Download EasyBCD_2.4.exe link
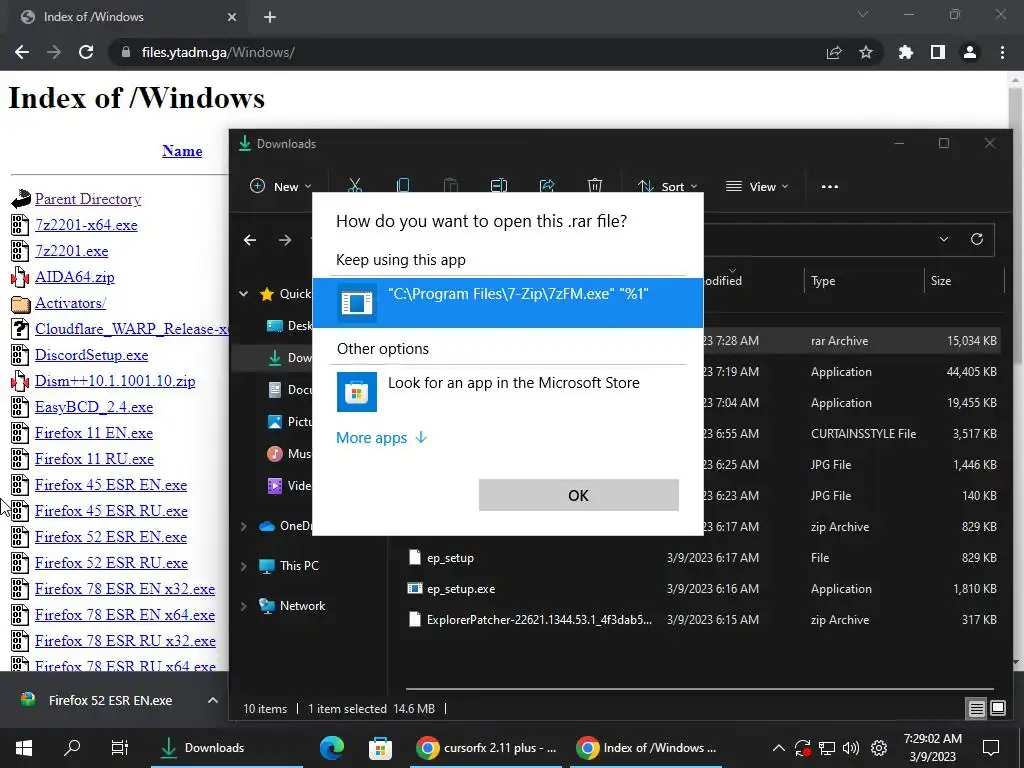The height and width of the screenshot is (768, 1024). pos(94,407)
